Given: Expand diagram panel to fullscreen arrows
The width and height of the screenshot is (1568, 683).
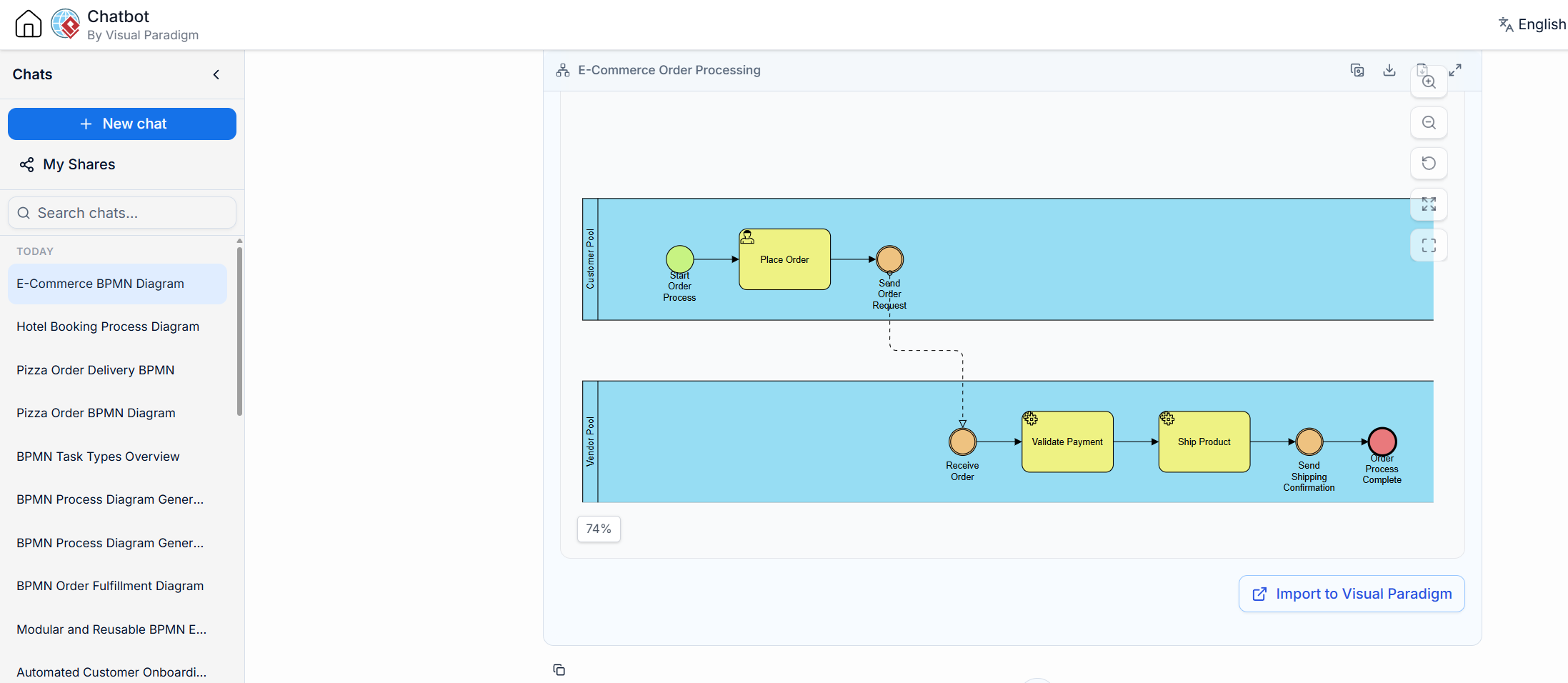Looking at the screenshot, I should [x=1455, y=70].
